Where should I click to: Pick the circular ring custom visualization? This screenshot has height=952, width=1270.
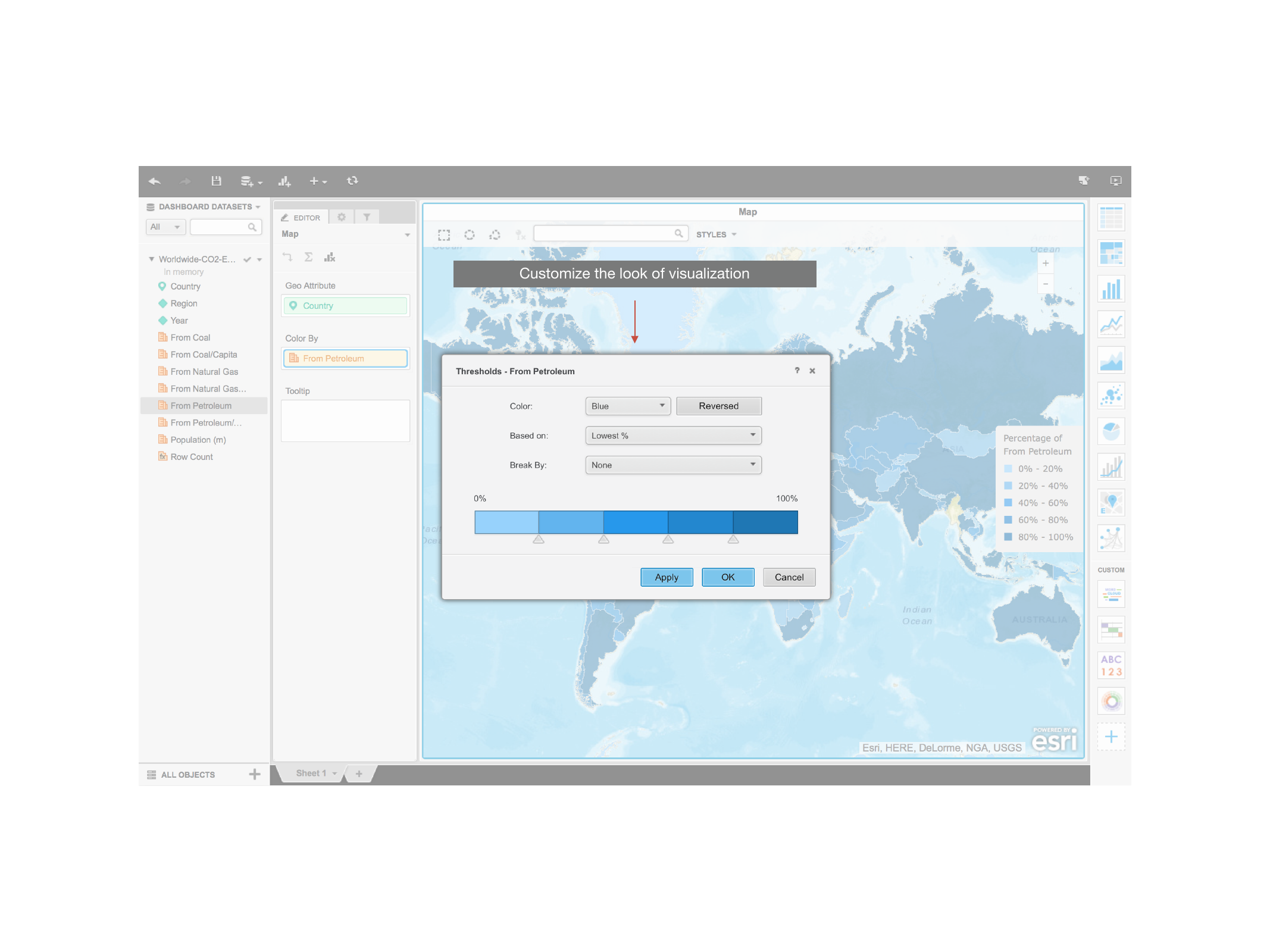[1111, 702]
